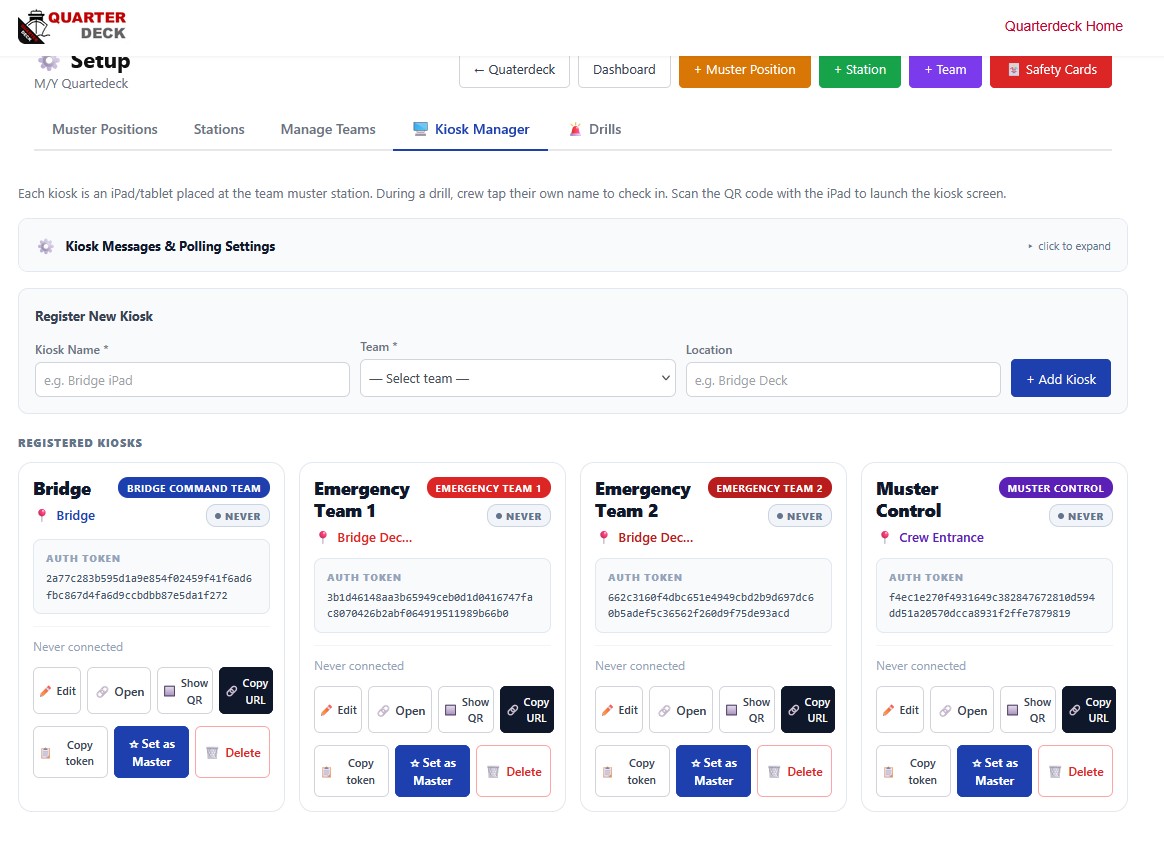This screenshot has height=847, width=1164.
Task: Switch to the Stations tab
Action: pos(219,129)
